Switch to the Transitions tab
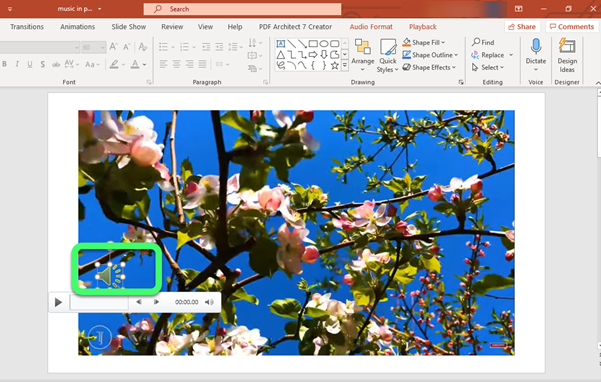Screen dimensions: 601x382 (27, 27)
